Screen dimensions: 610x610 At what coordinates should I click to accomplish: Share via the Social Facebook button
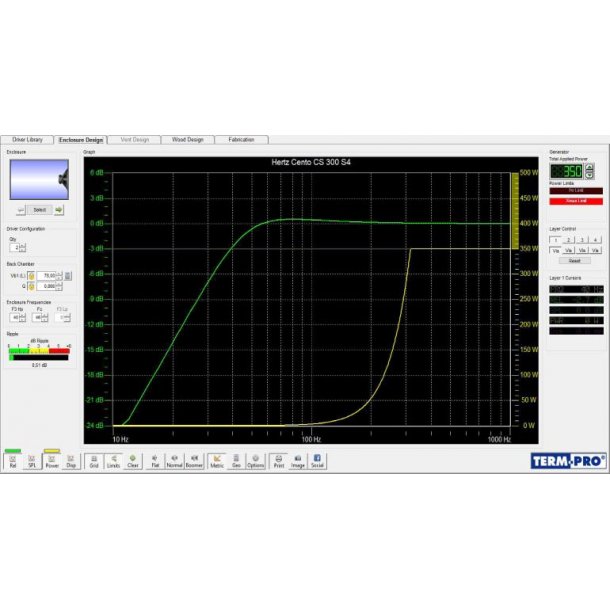tap(317, 461)
